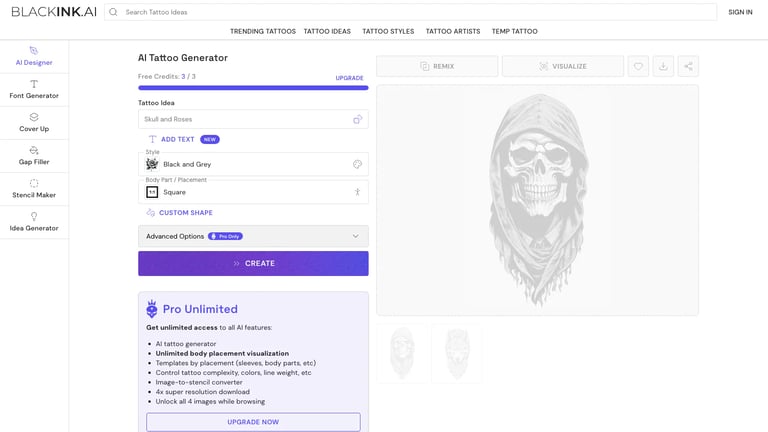Viewport: 768px width, 432px height.
Task: Go to Trending Tattoos menu
Action: pos(263,31)
